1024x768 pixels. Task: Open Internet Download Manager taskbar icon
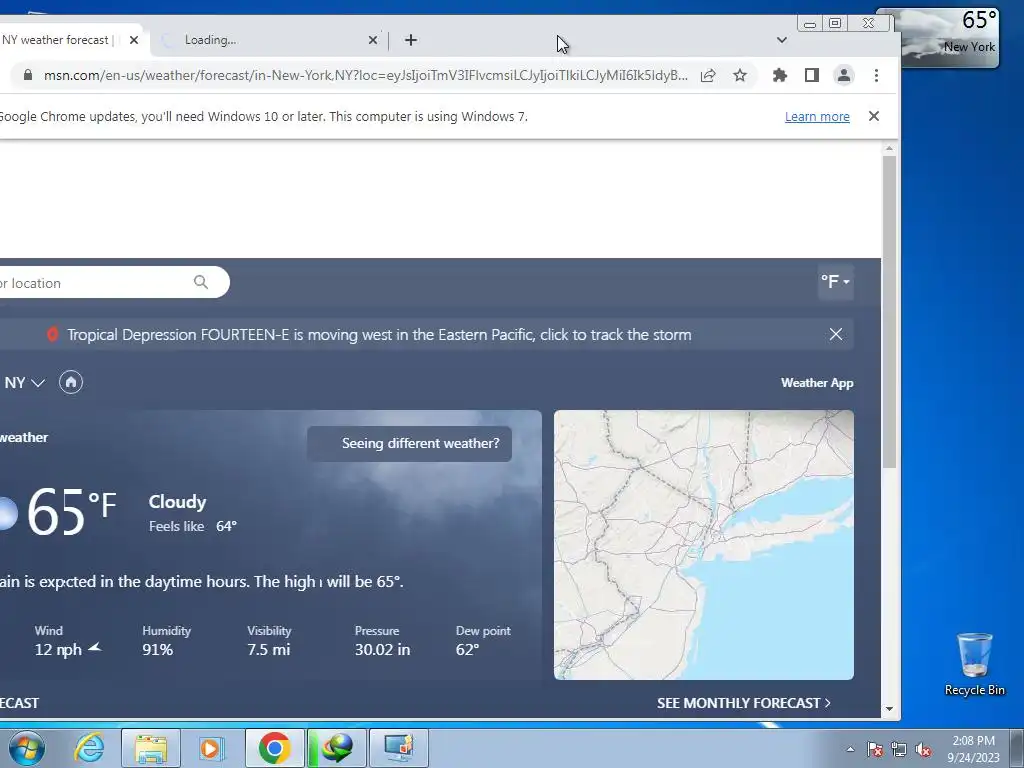[x=337, y=748]
